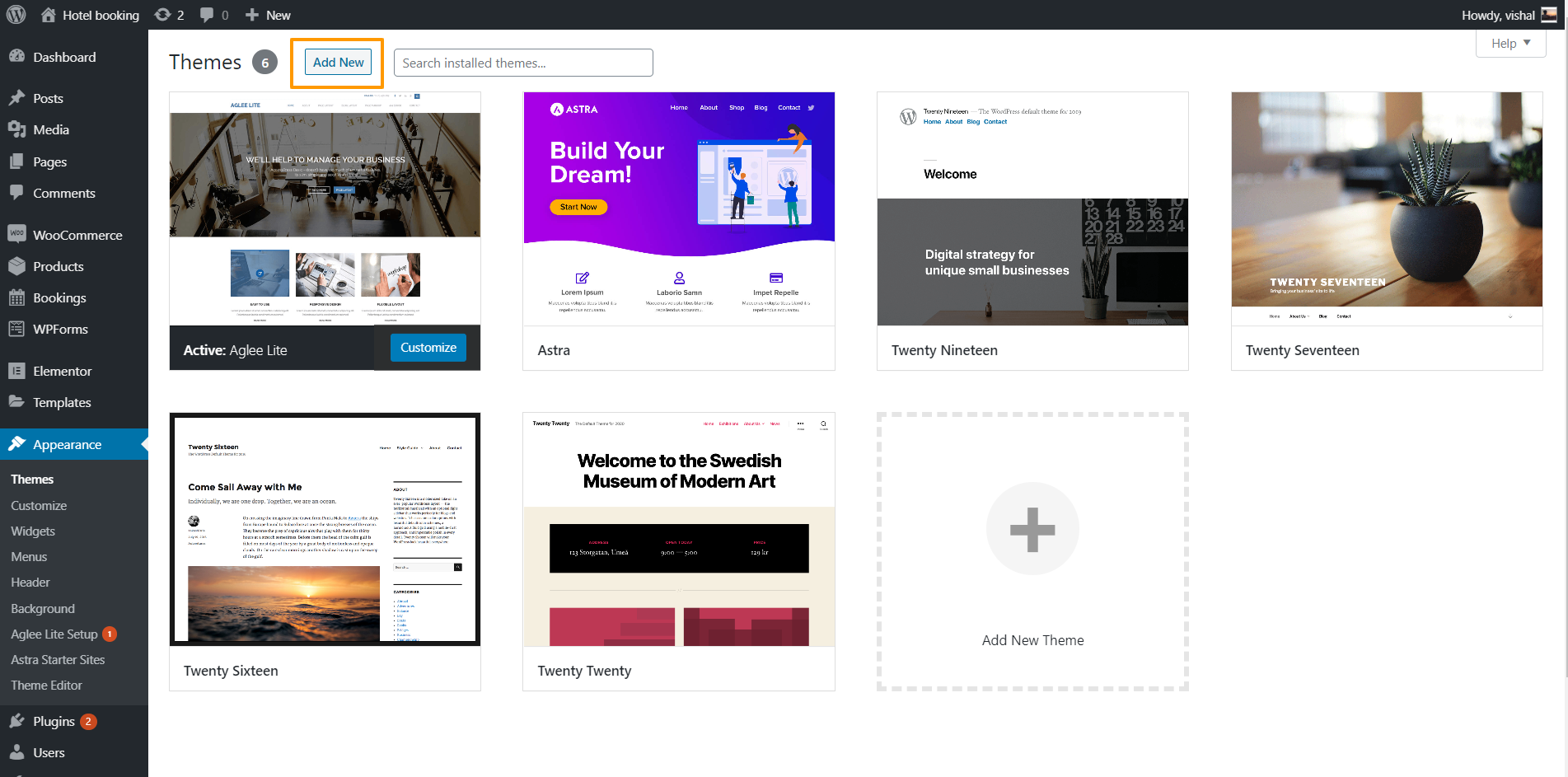
Task: Open Background under Appearance
Action: [x=43, y=608]
